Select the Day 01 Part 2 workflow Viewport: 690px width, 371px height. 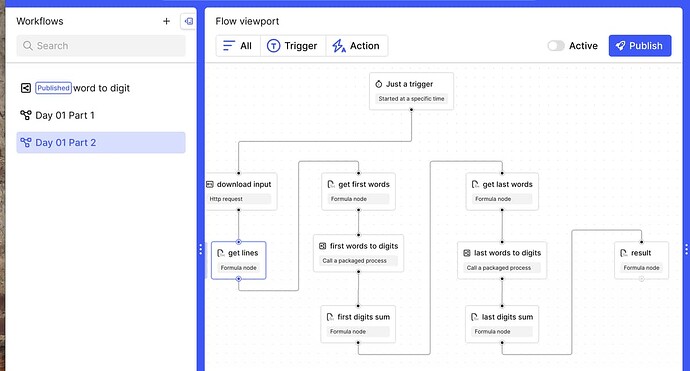point(101,143)
